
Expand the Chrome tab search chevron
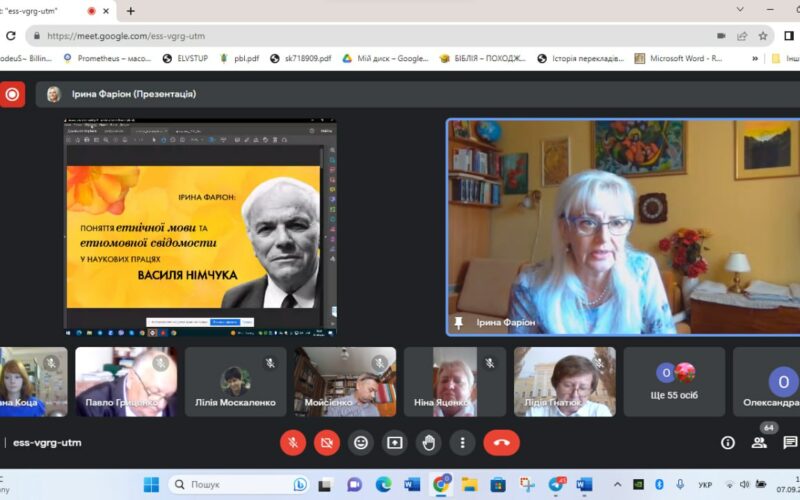(x=740, y=10)
